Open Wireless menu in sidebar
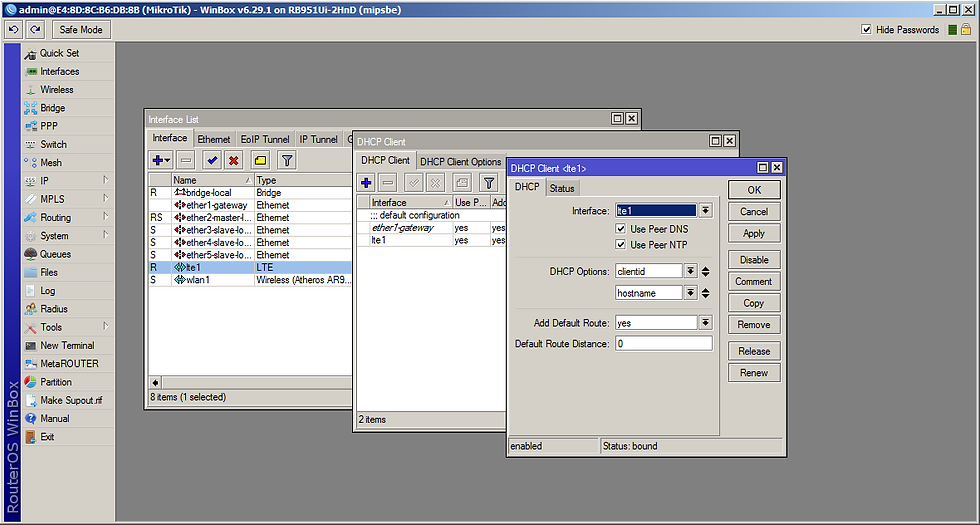The image size is (980, 525). pyautogui.click(x=59, y=89)
